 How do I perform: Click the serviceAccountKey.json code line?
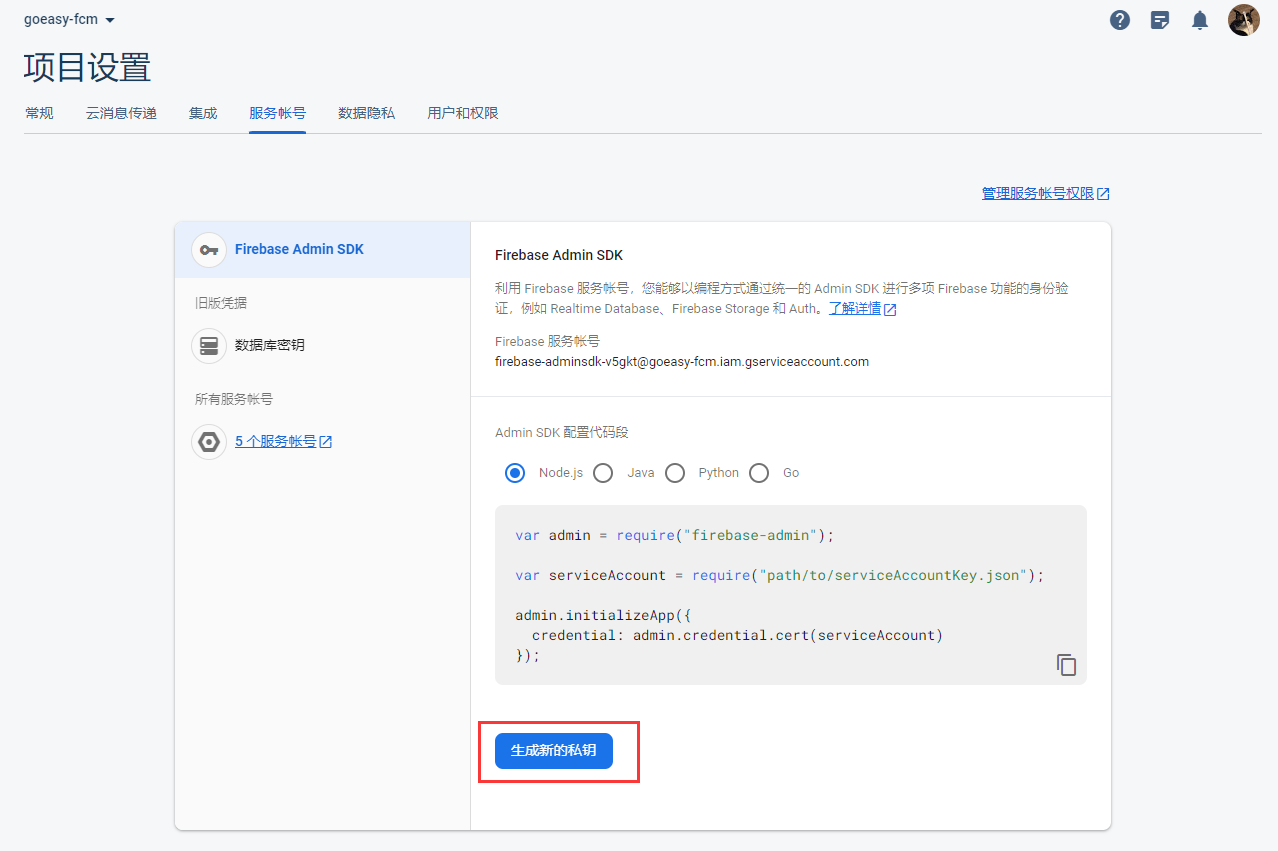[x=780, y=575]
